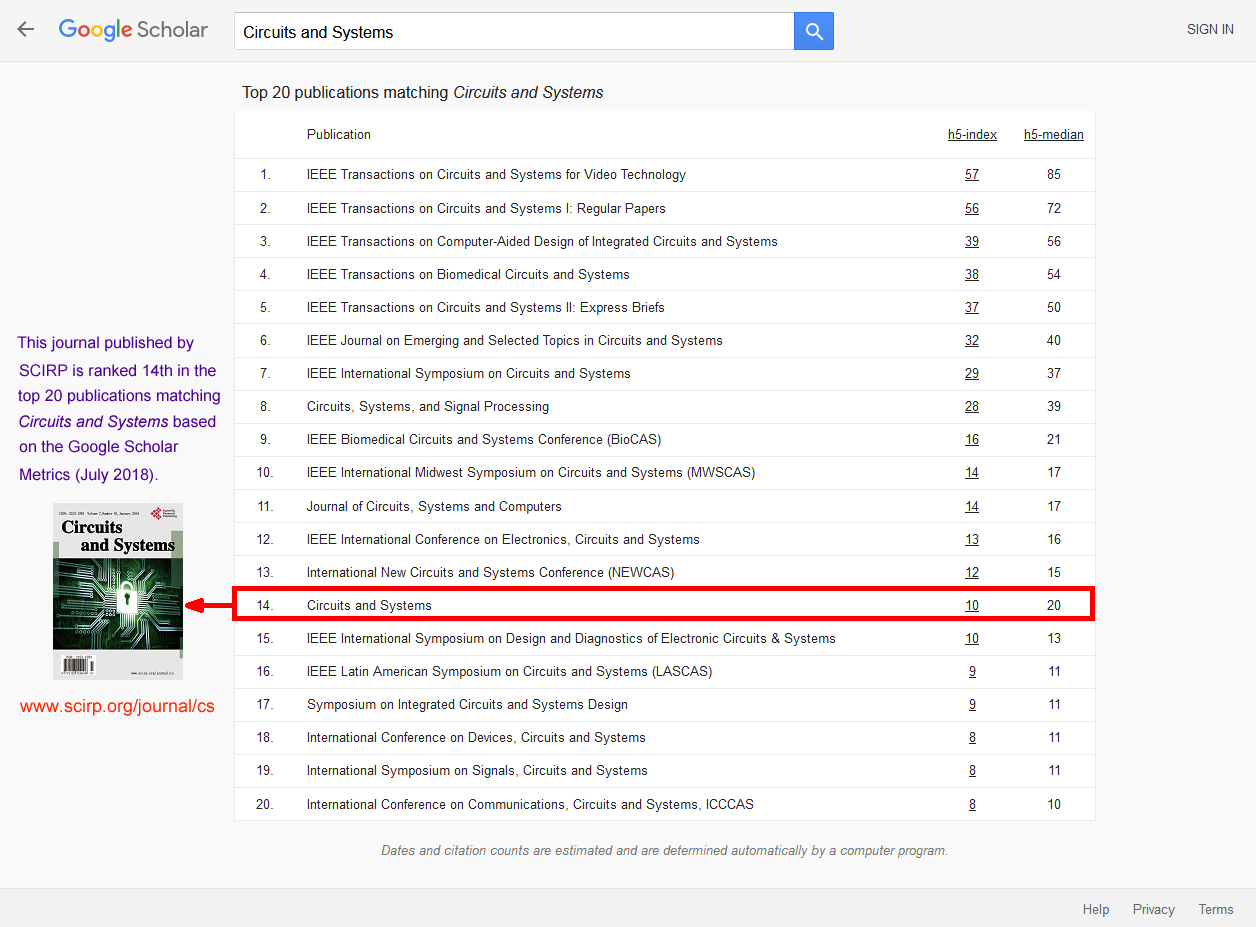This screenshot has height=927, width=1256.
Task: Select 'International Conference on Devices, Circuits and Systems'
Action: coord(476,737)
